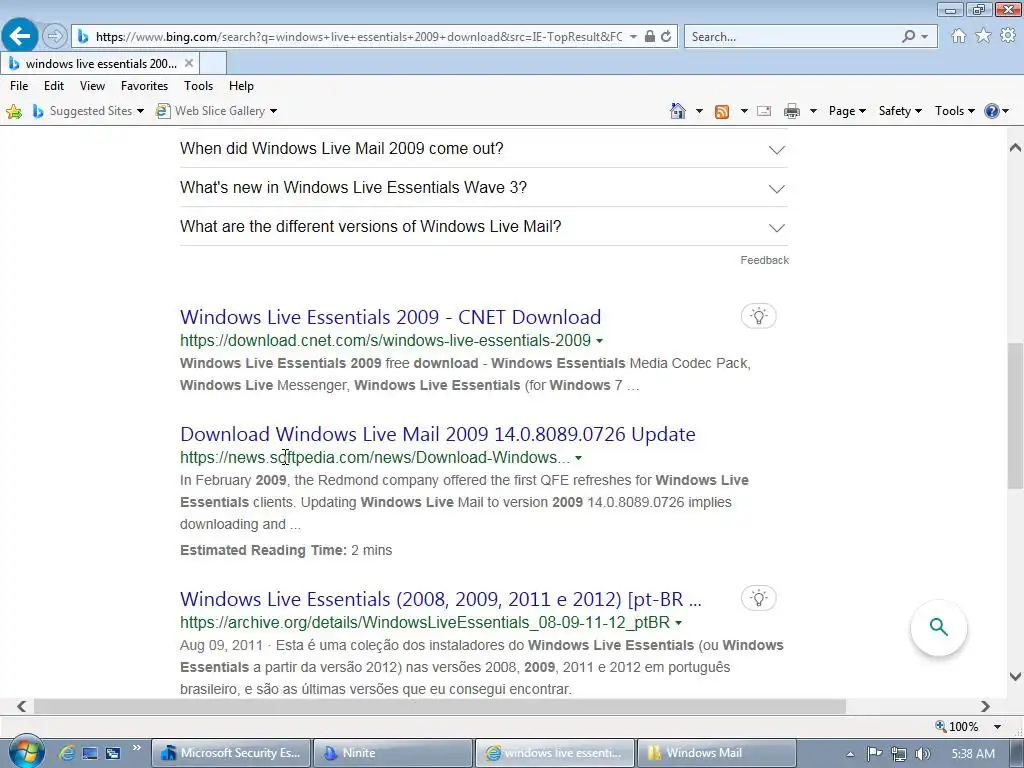The height and width of the screenshot is (768, 1024).
Task: Click the blue Help question mark icon
Action: [x=991, y=111]
